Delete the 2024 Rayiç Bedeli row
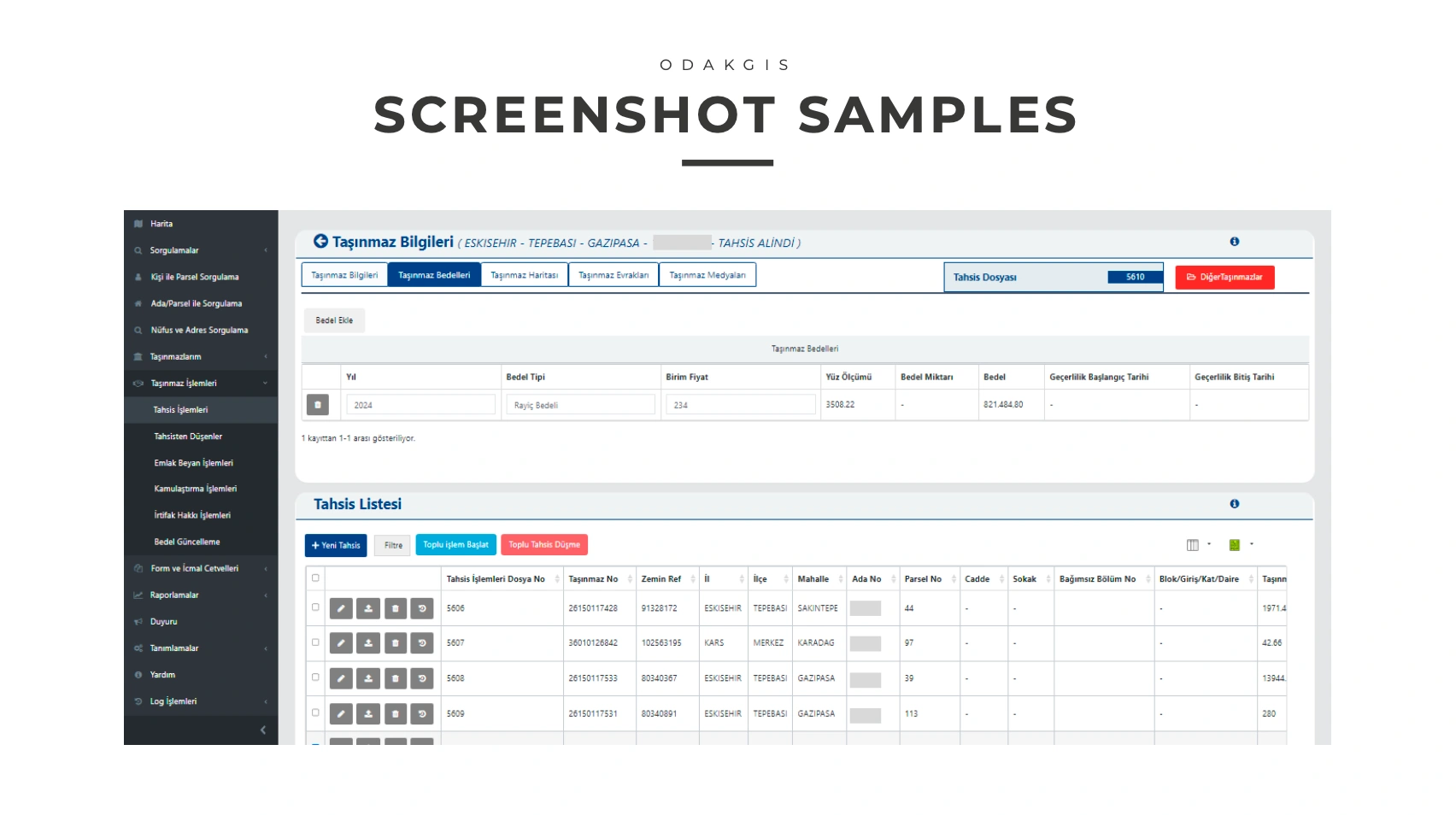 pos(317,405)
